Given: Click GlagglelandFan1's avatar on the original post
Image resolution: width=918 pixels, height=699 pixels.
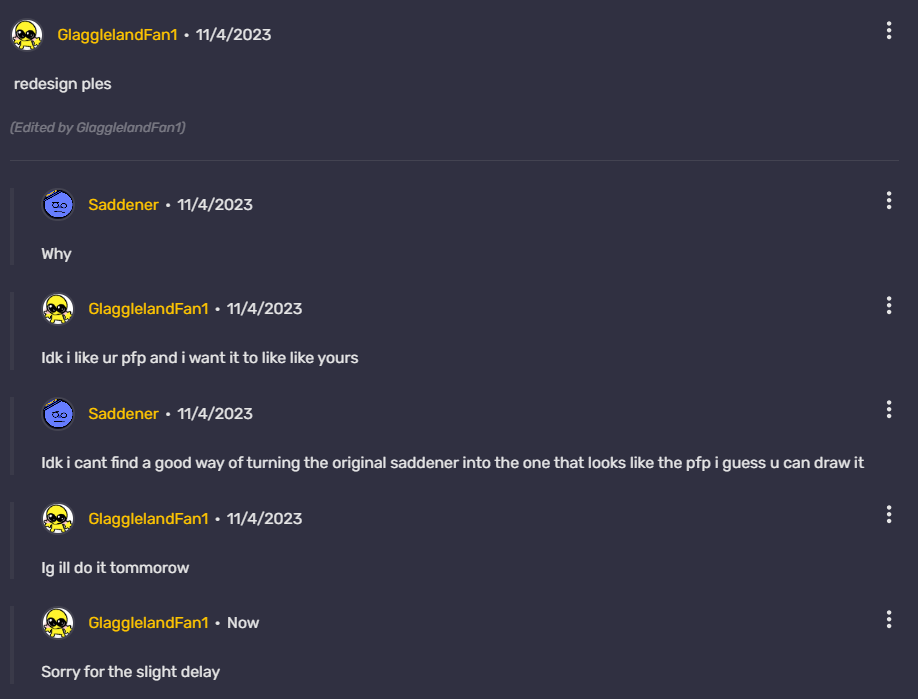Looking at the screenshot, I should pyautogui.click(x=27, y=34).
